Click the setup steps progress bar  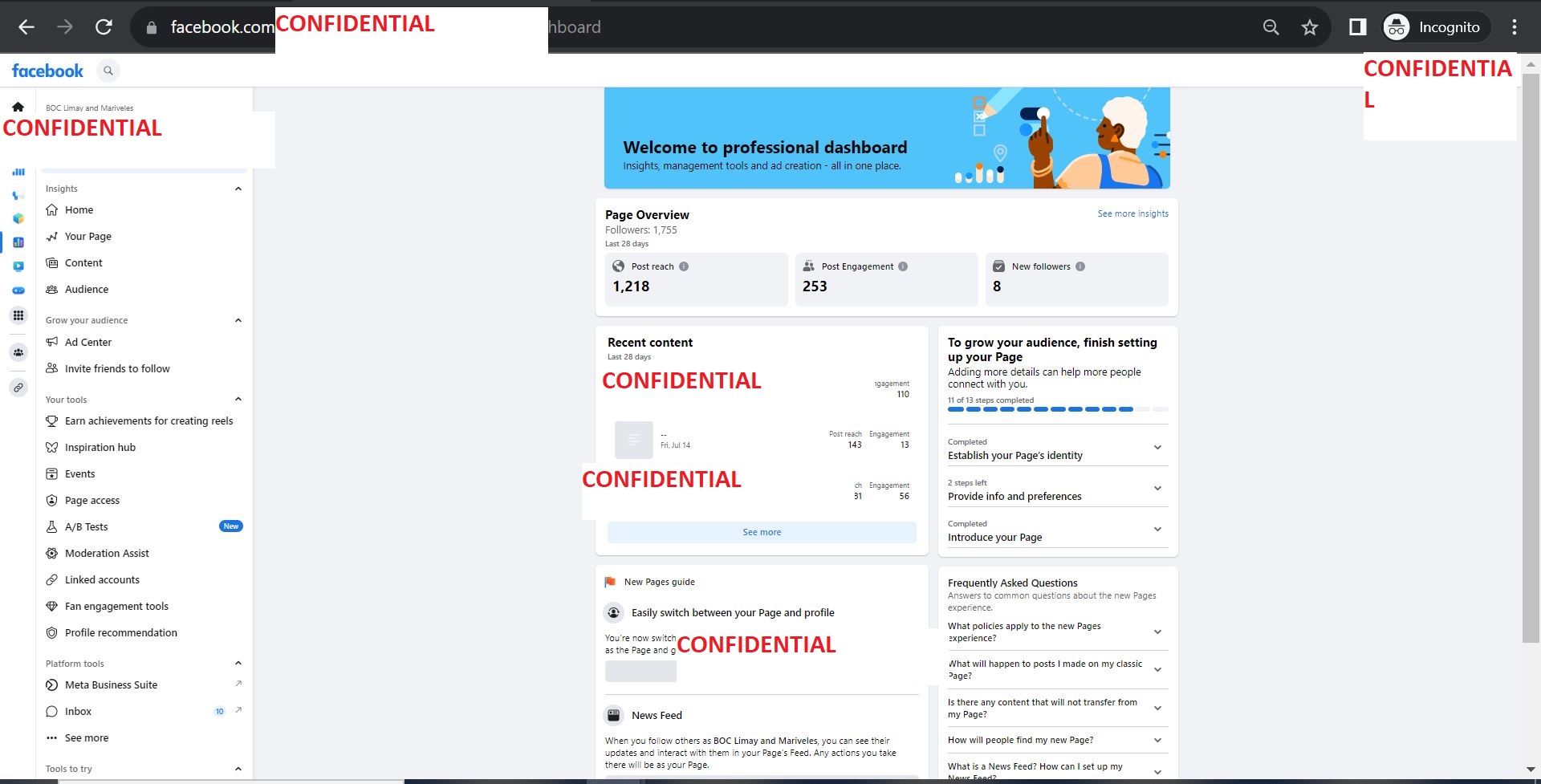click(1058, 409)
